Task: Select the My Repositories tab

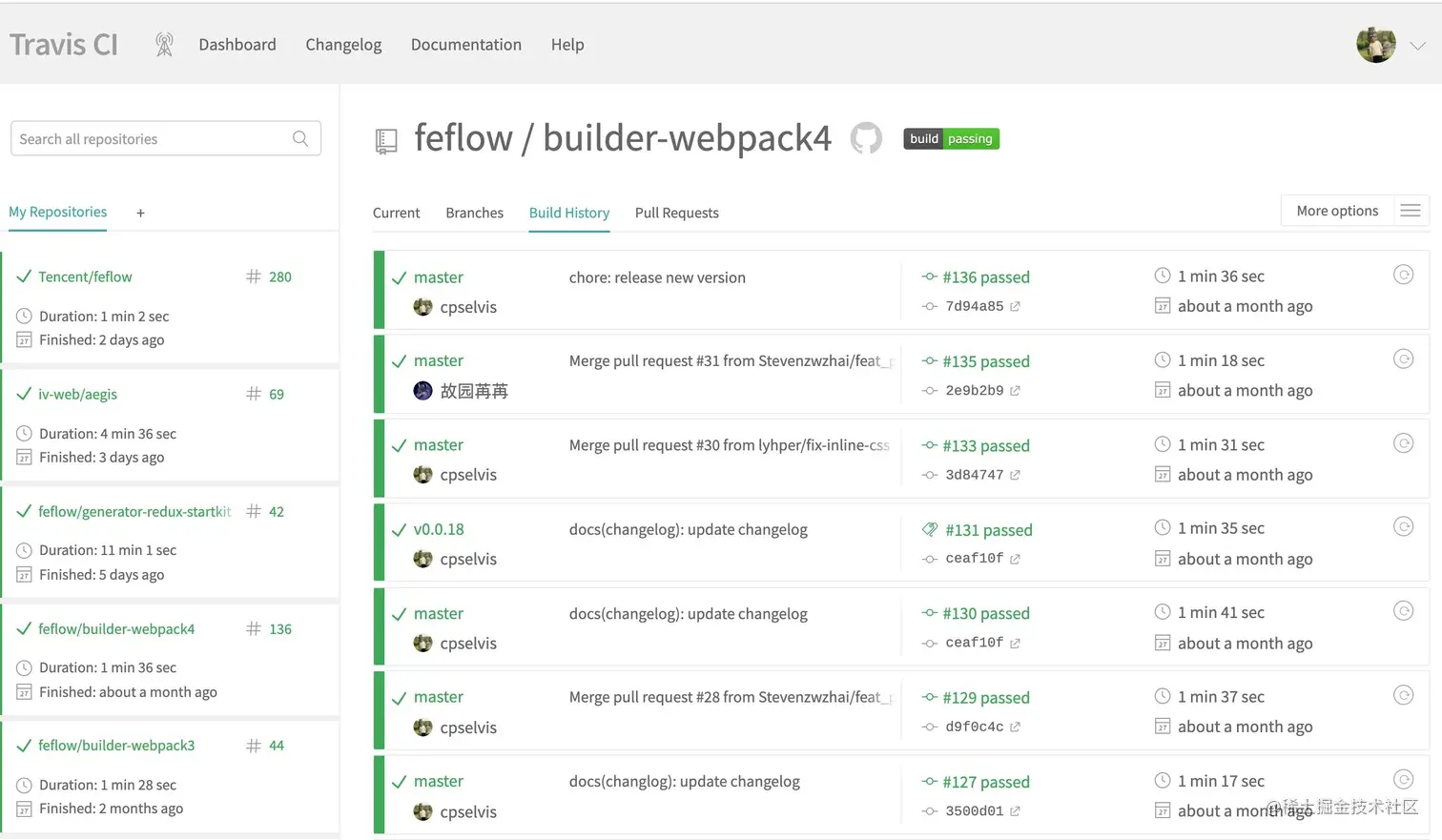Action: pos(57,212)
